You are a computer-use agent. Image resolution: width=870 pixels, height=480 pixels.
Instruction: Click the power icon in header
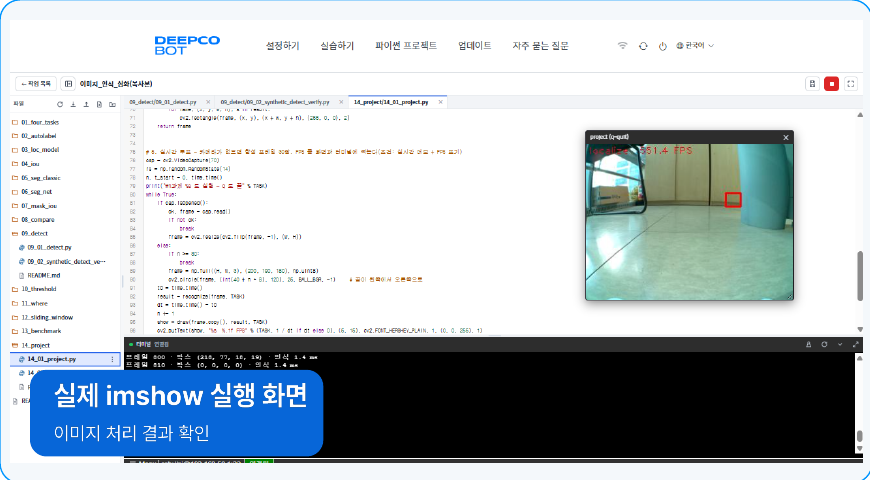click(662, 46)
